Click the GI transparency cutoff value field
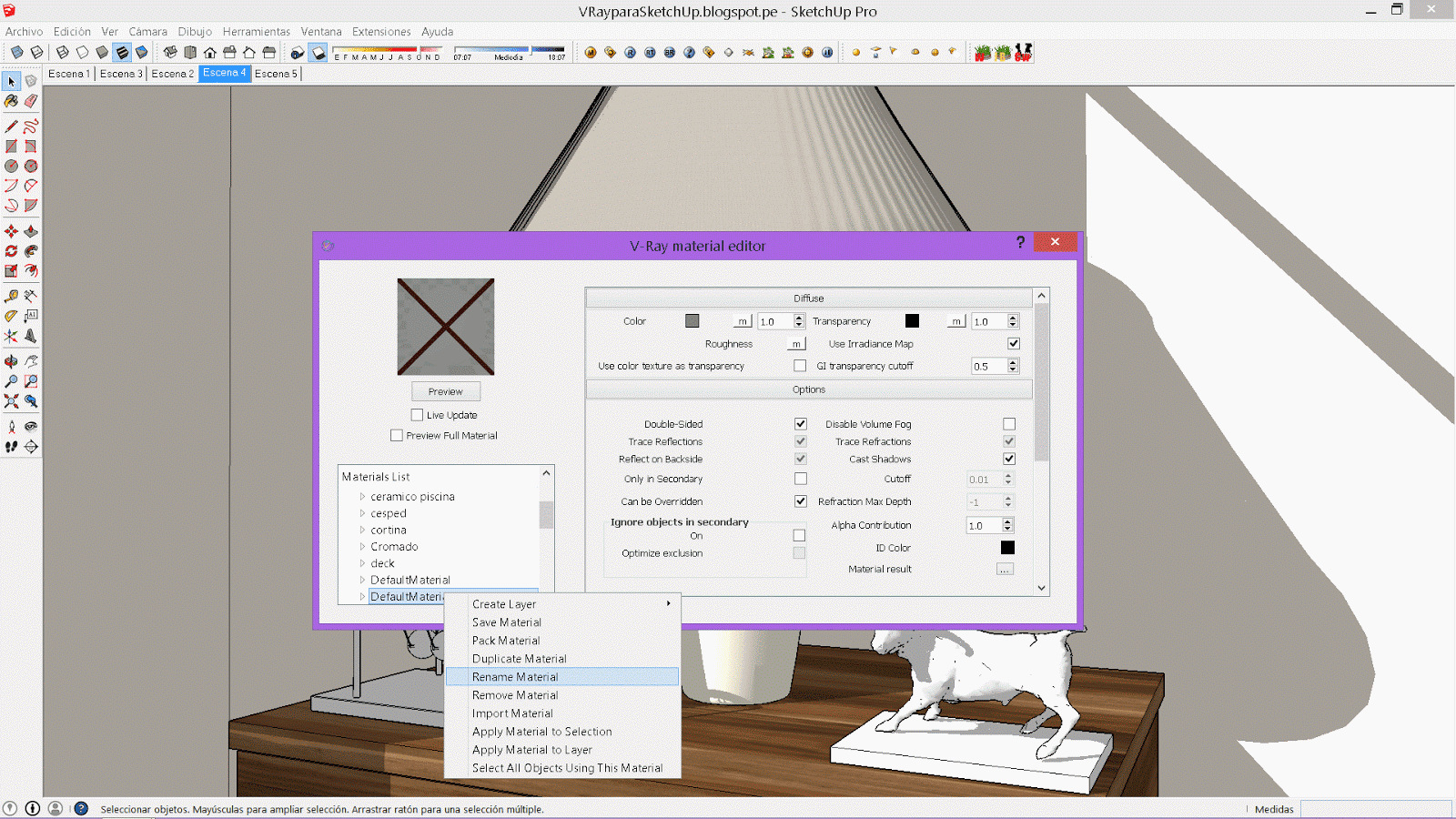The image size is (1456, 819). pyautogui.click(x=990, y=366)
